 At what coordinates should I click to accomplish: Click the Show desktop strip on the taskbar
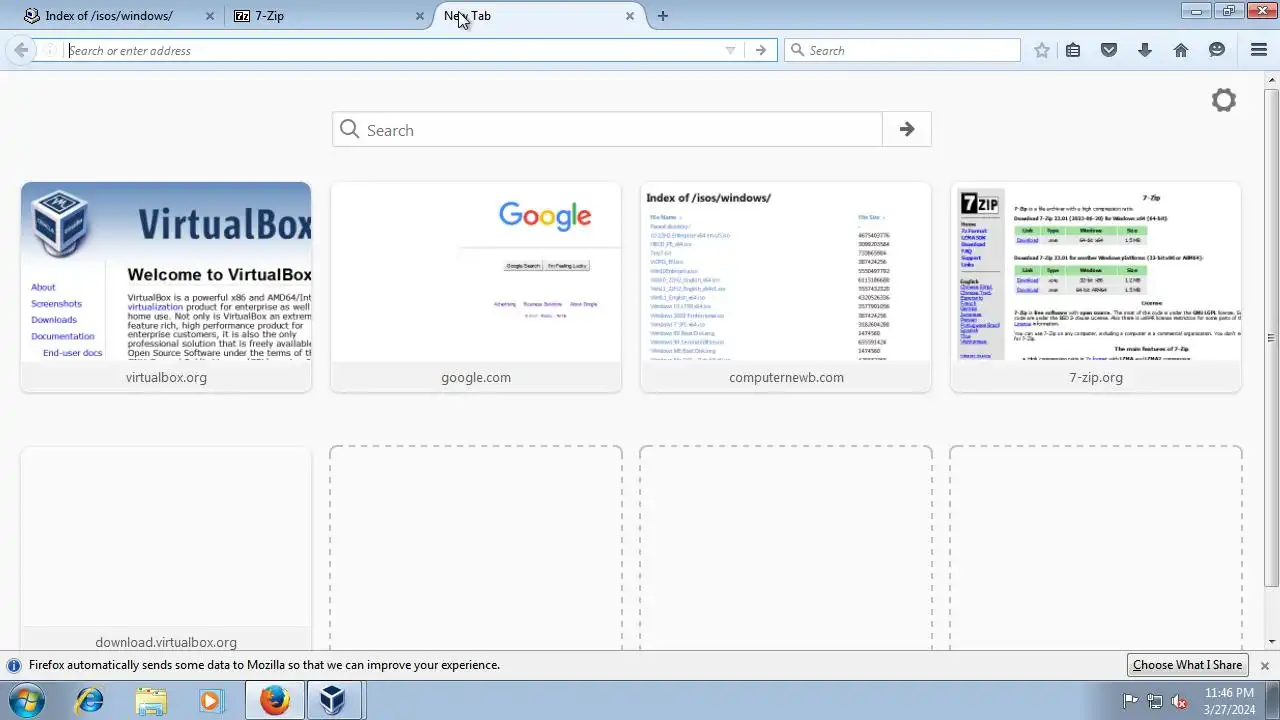coord(1273,701)
